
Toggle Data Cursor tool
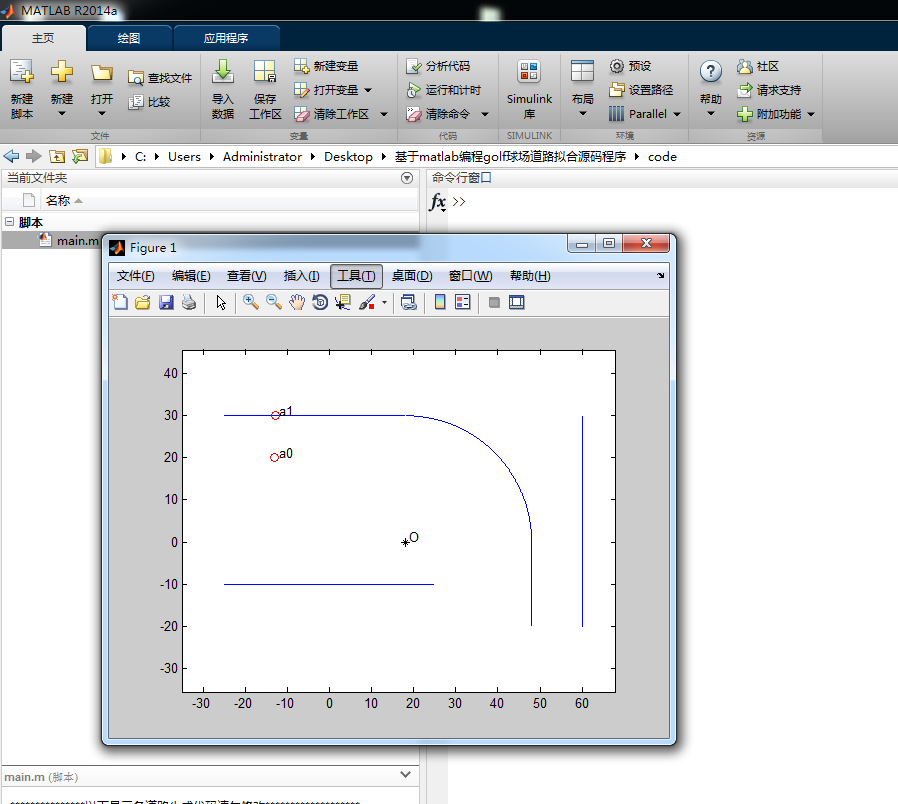tap(342, 302)
